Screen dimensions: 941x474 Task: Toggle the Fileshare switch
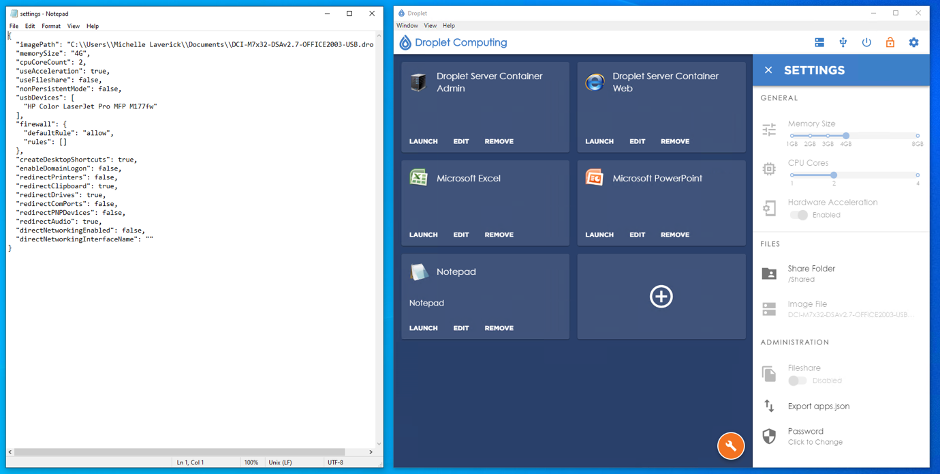[x=798, y=380]
